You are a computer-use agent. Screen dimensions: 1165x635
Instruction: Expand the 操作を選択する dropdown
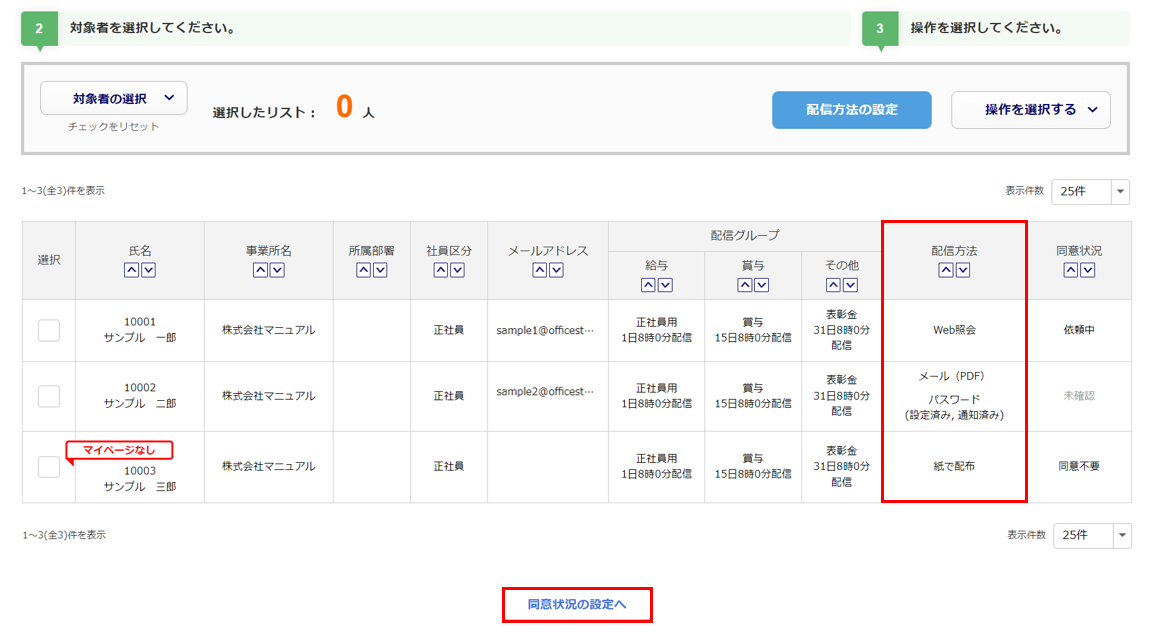[1030, 110]
